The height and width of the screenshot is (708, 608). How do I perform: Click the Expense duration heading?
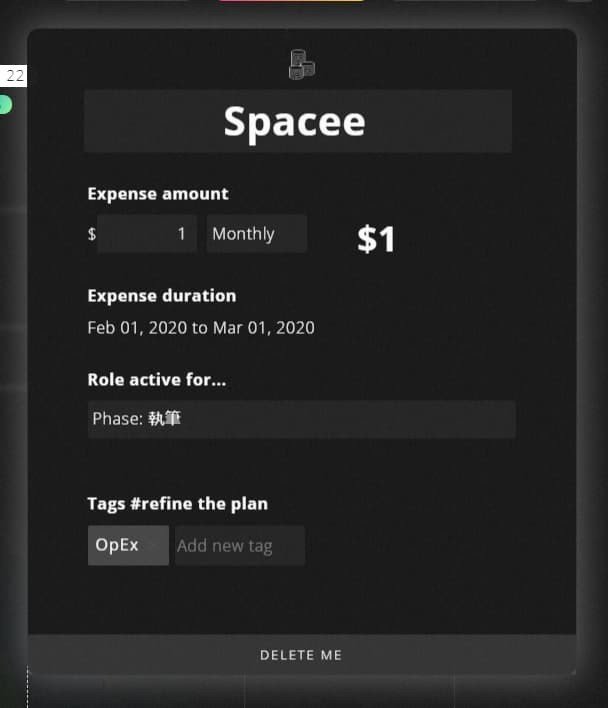pos(162,296)
